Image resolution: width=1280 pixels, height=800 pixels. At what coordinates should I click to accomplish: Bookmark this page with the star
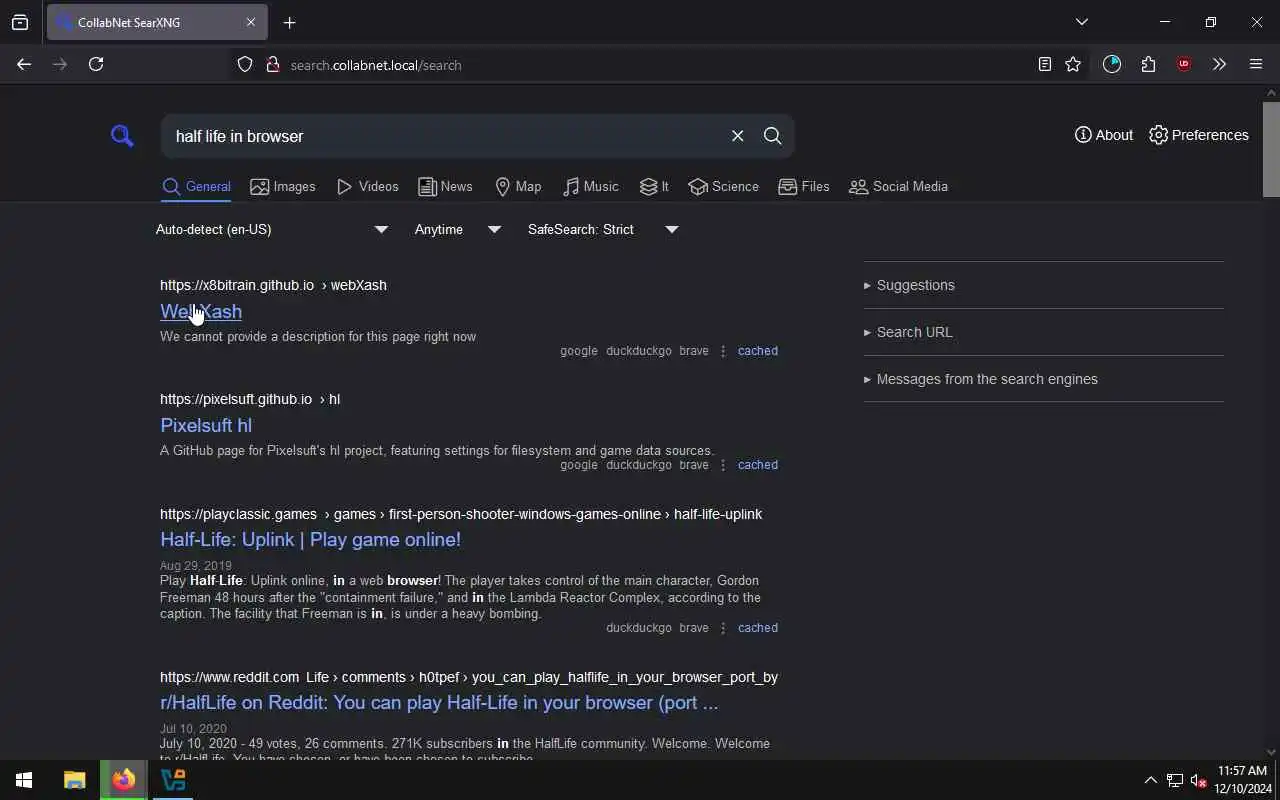[x=1073, y=64]
